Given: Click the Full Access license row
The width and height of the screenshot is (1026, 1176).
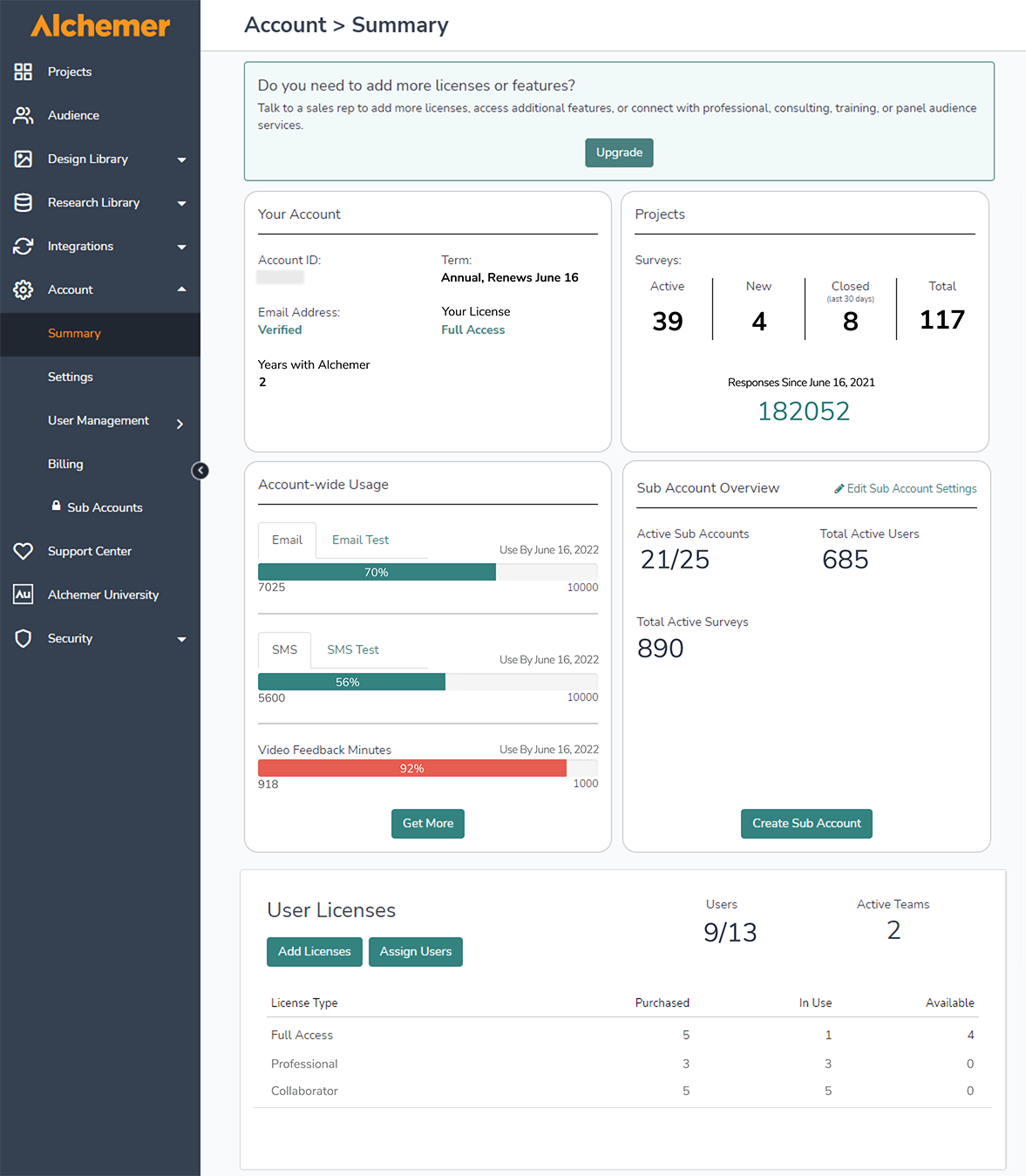Looking at the screenshot, I should point(622,1036).
